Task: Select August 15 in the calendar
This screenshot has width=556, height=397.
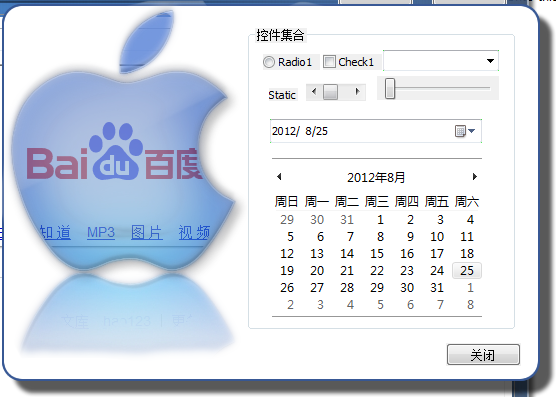Action: (377, 254)
